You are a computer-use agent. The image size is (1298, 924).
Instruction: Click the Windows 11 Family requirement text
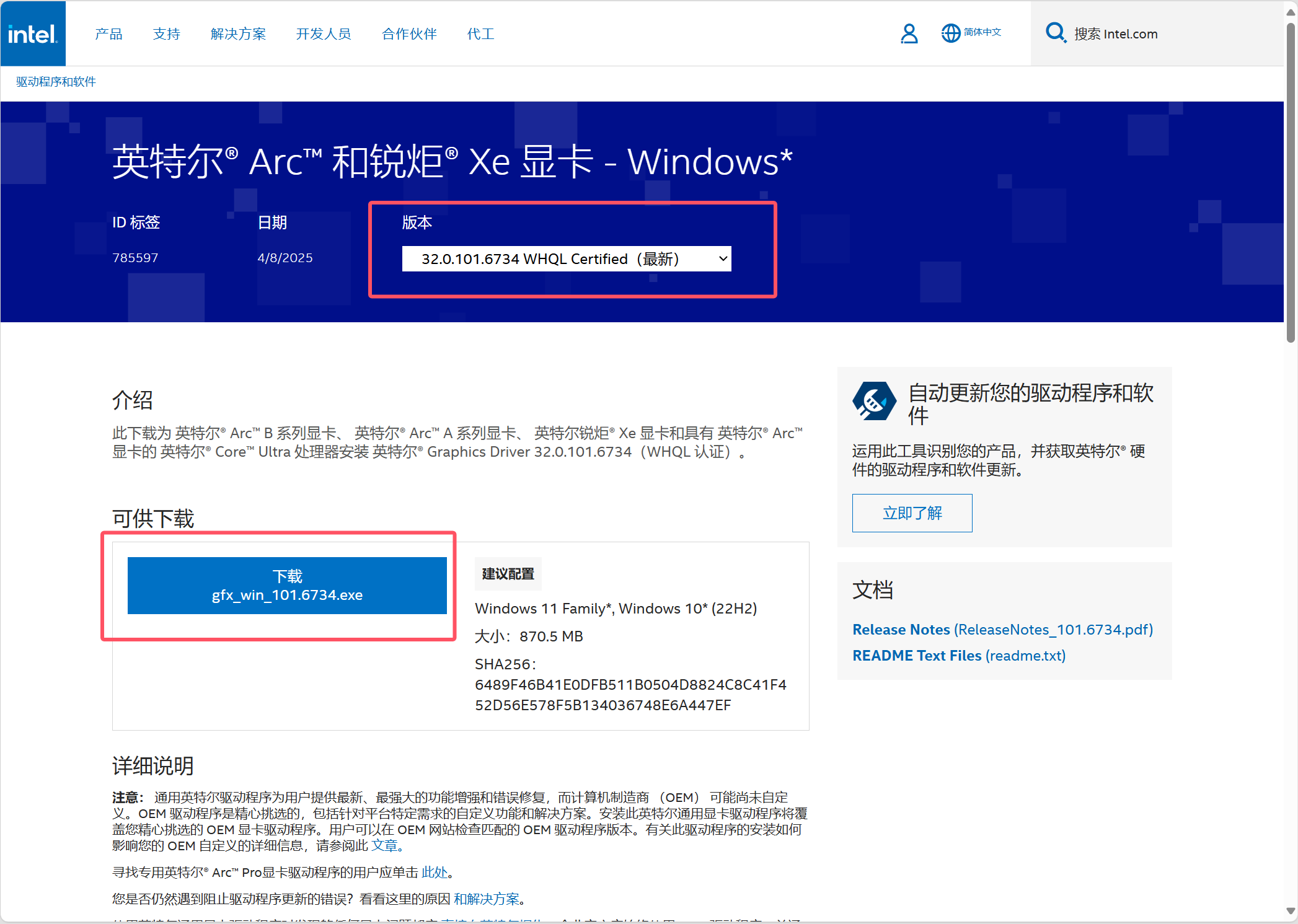point(616,609)
